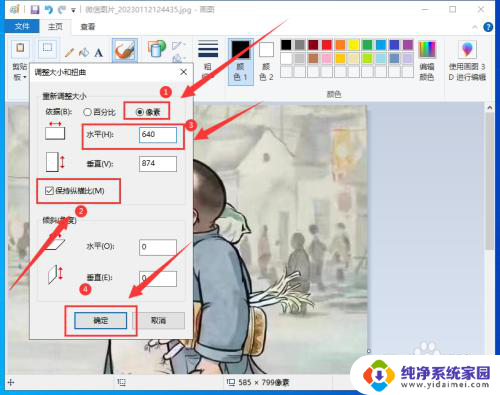Select the 像素 radio button
Viewport: 500px width, 395px height.
(x=140, y=112)
